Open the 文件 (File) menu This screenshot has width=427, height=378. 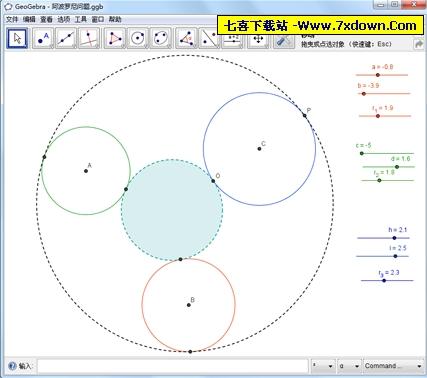point(12,20)
